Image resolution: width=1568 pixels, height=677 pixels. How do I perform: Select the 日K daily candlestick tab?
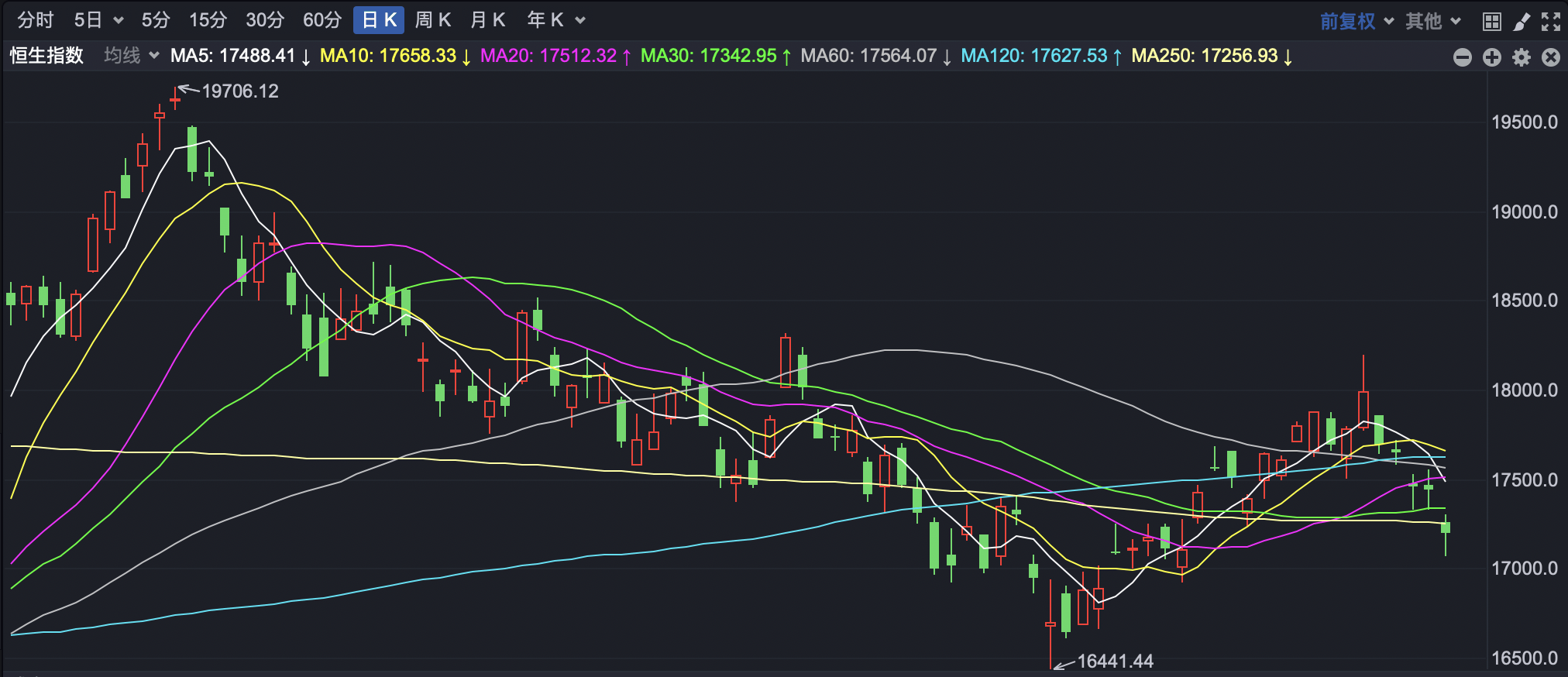(x=379, y=20)
